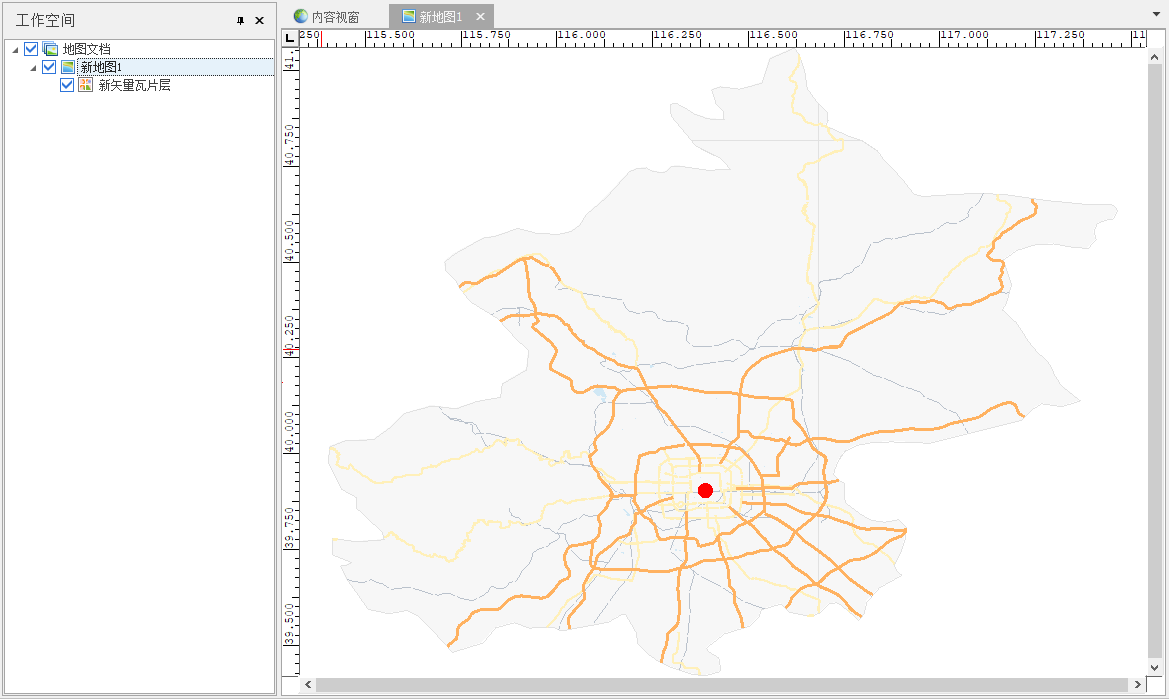Image resolution: width=1169 pixels, height=699 pixels.
Task: Pin the 工作空间 panel with pushpin icon
Action: pyautogui.click(x=240, y=20)
